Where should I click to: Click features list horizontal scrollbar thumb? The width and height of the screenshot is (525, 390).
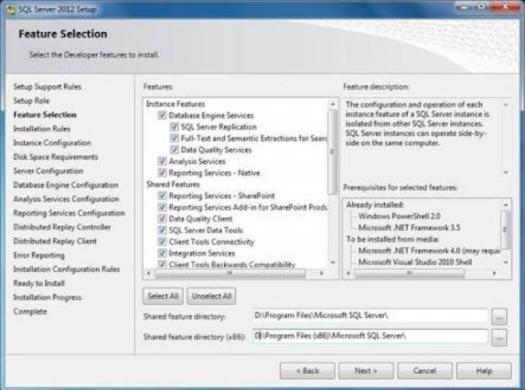(x=230, y=274)
